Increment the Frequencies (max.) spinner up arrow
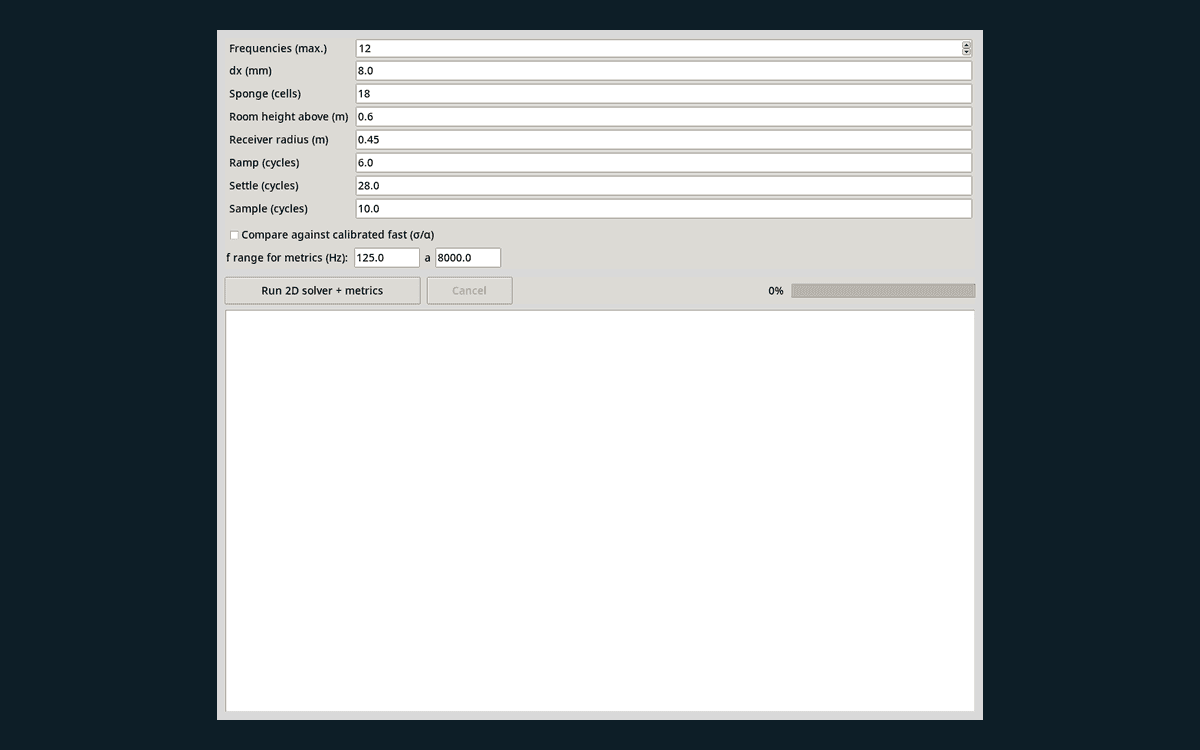 [966, 45]
